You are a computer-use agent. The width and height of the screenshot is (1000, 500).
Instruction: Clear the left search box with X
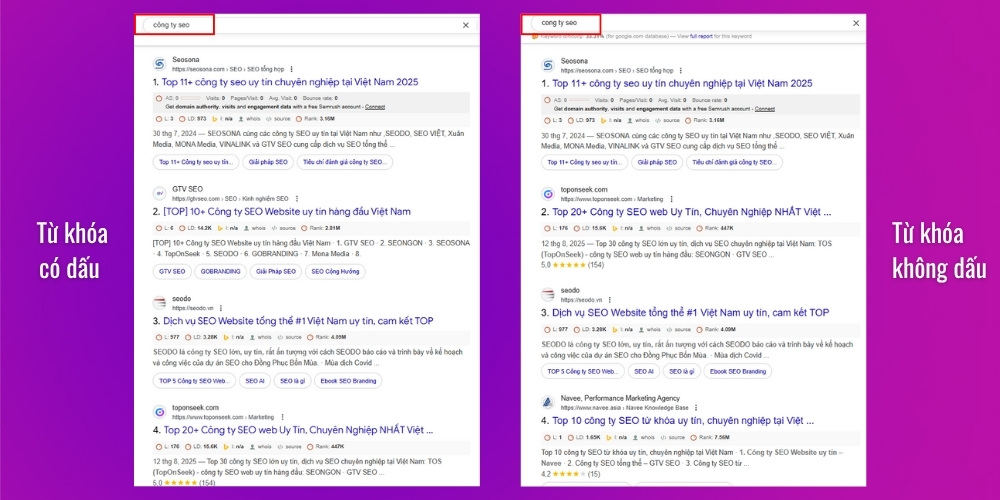[465, 25]
